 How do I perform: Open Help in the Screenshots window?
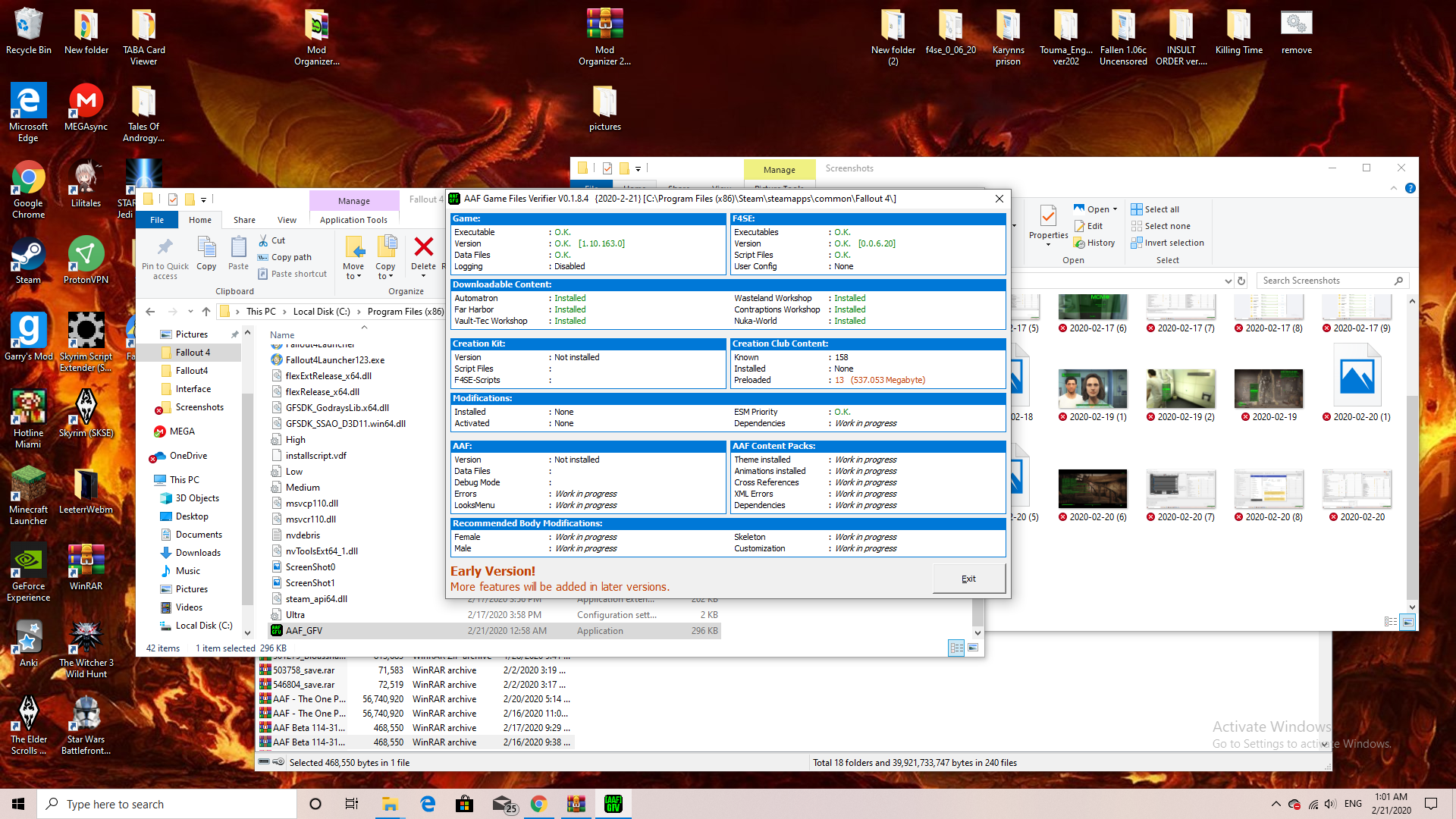coord(1410,188)
